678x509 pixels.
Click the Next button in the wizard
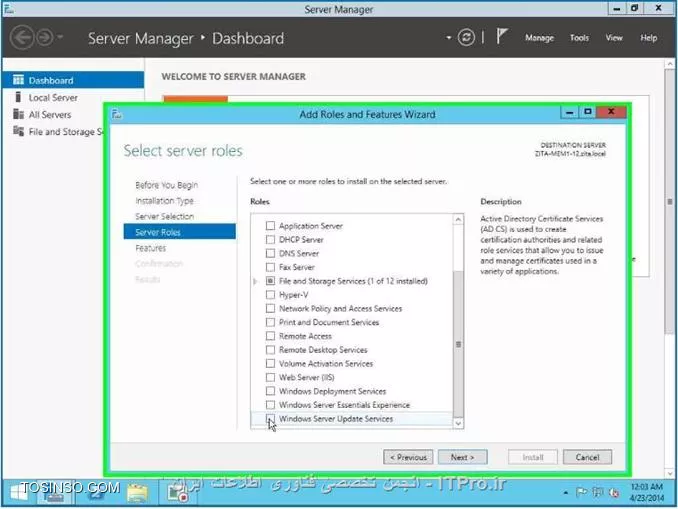462,457
